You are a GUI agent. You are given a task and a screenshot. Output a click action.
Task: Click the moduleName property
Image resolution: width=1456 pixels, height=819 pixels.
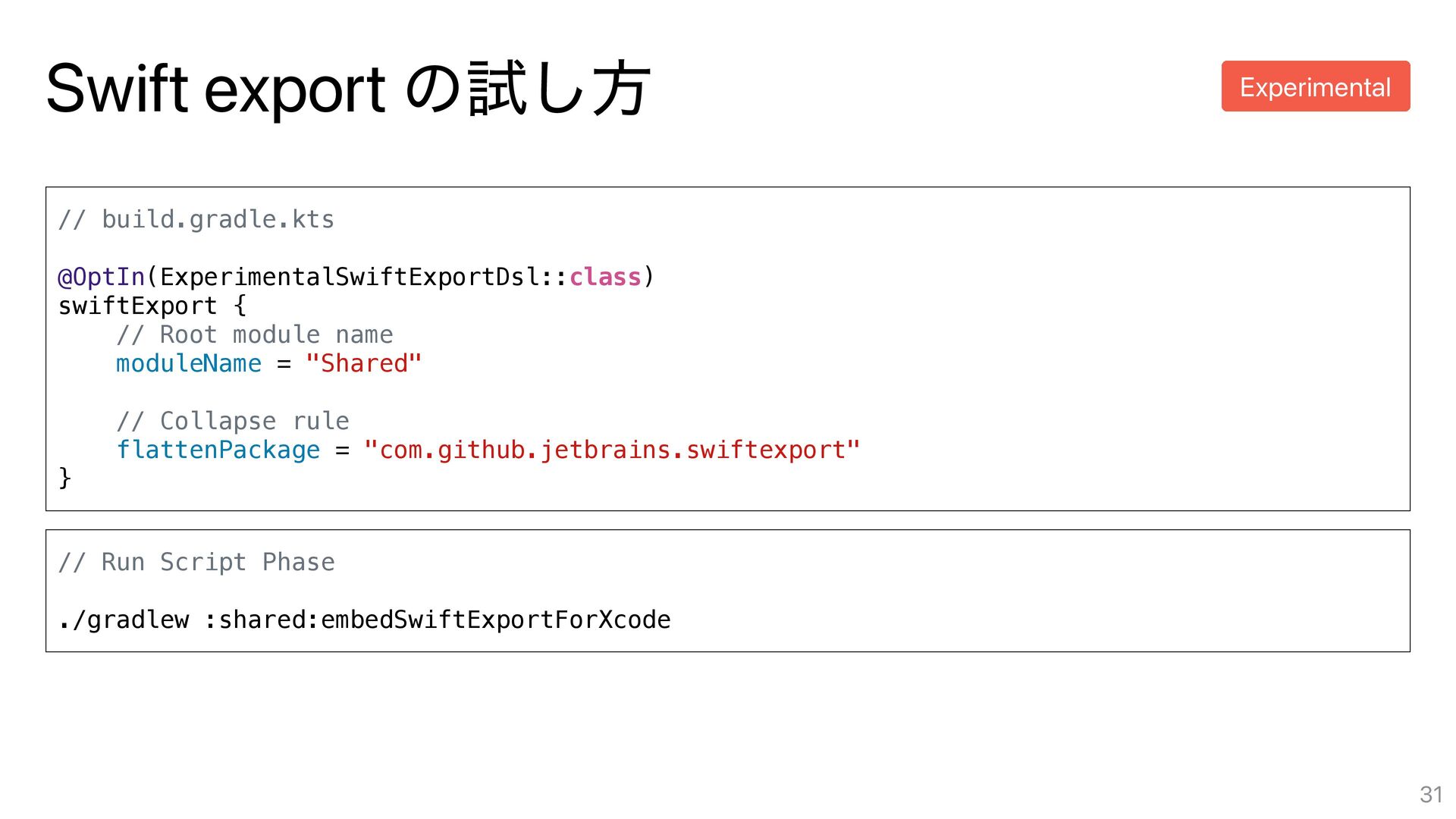tap(188, 364)
